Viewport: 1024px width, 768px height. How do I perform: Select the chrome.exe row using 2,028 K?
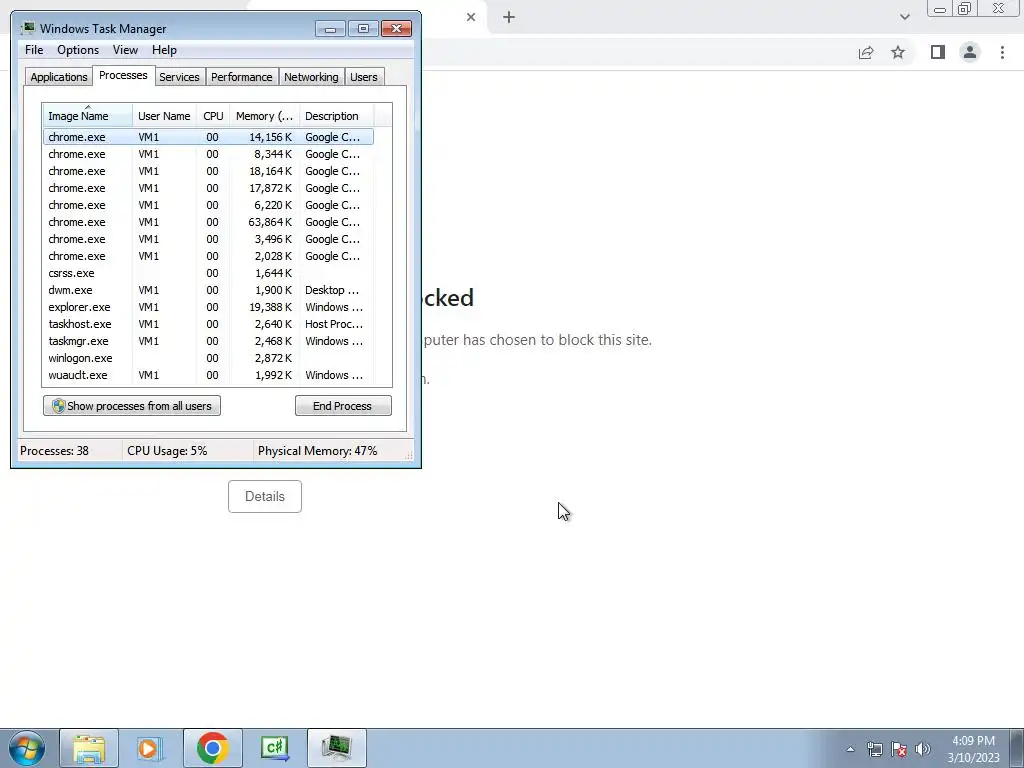point(208,256)
